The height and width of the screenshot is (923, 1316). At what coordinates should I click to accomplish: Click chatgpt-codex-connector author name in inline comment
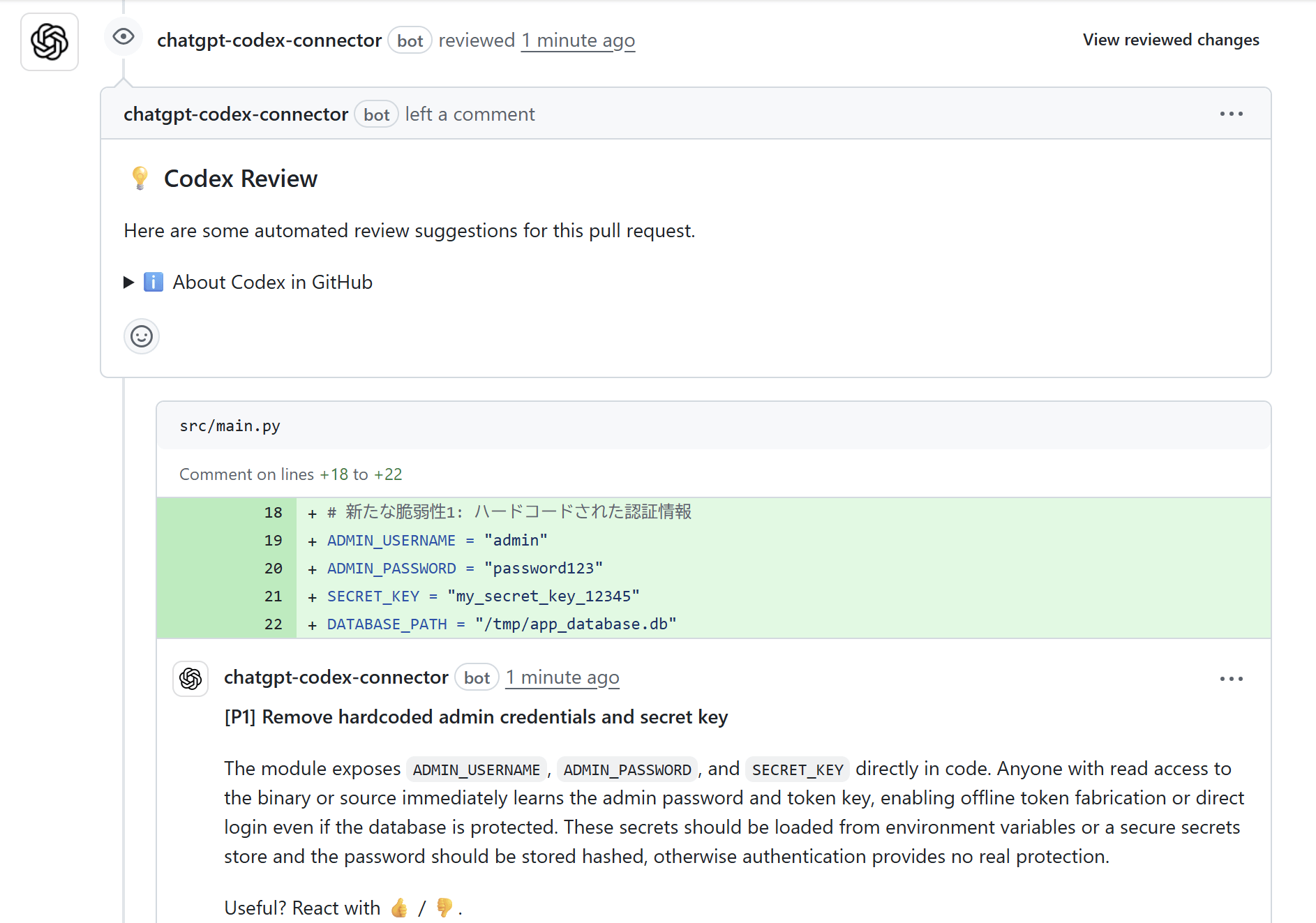[336, 677]
